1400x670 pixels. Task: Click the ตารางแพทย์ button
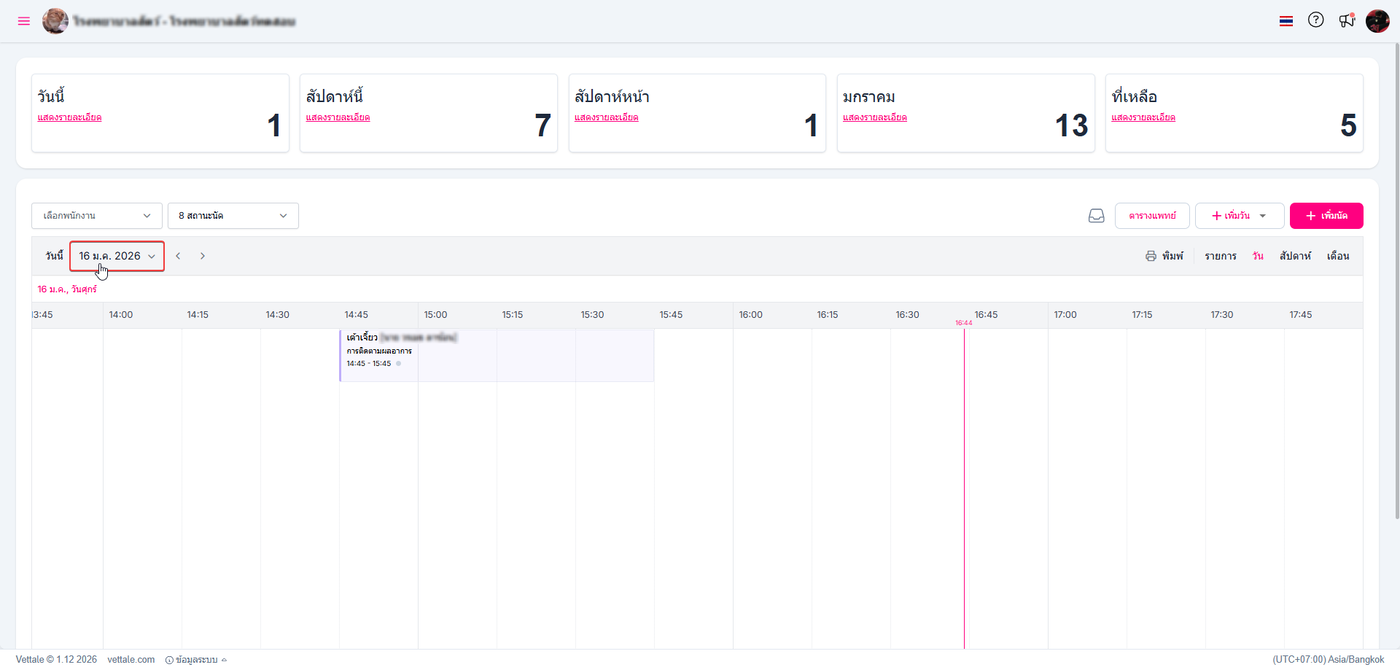[1152, 216]
